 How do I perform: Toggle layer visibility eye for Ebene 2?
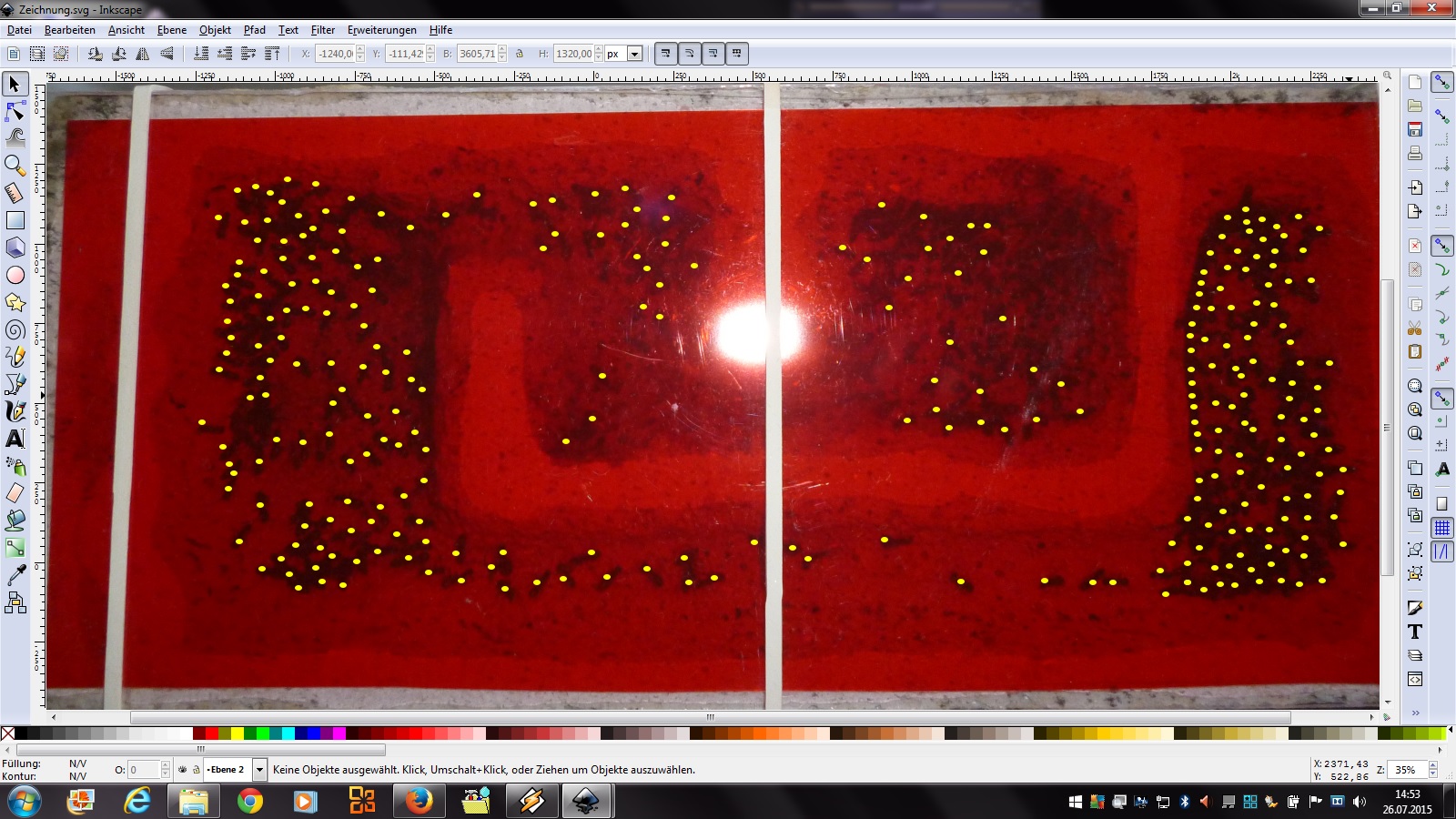tap(183, 770)
